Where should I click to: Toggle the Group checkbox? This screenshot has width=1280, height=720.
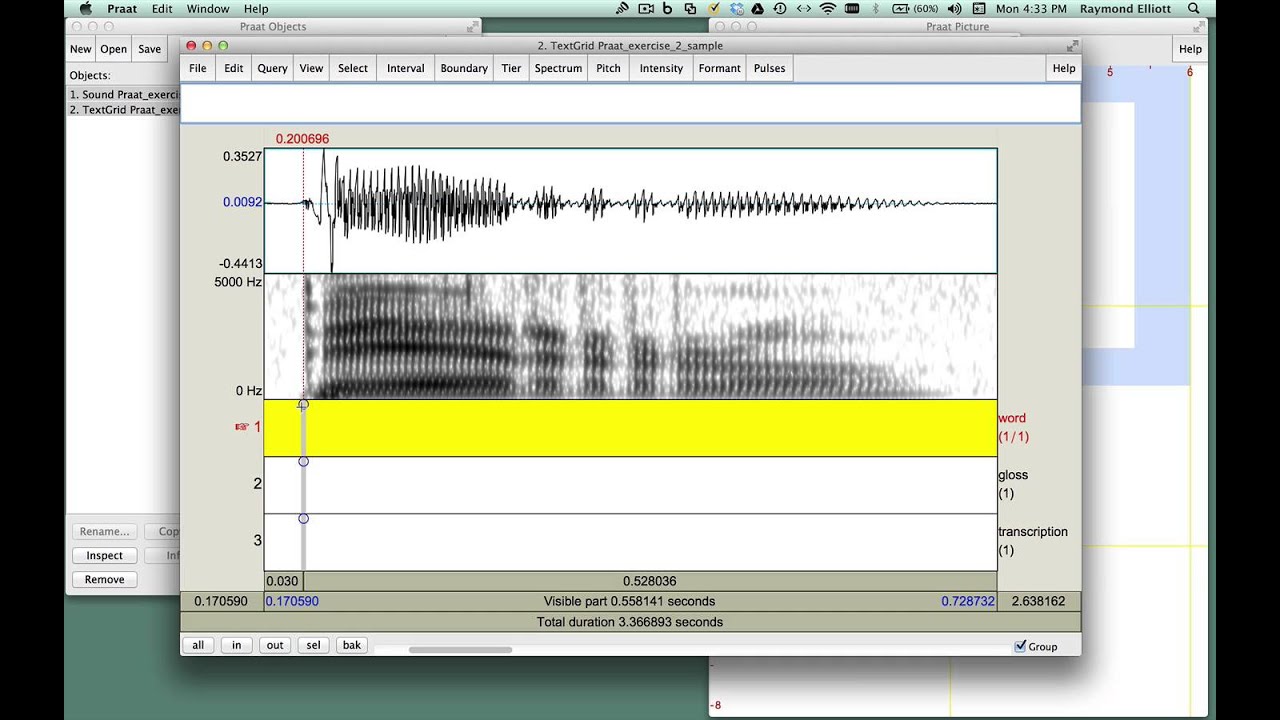(1020, 646)
